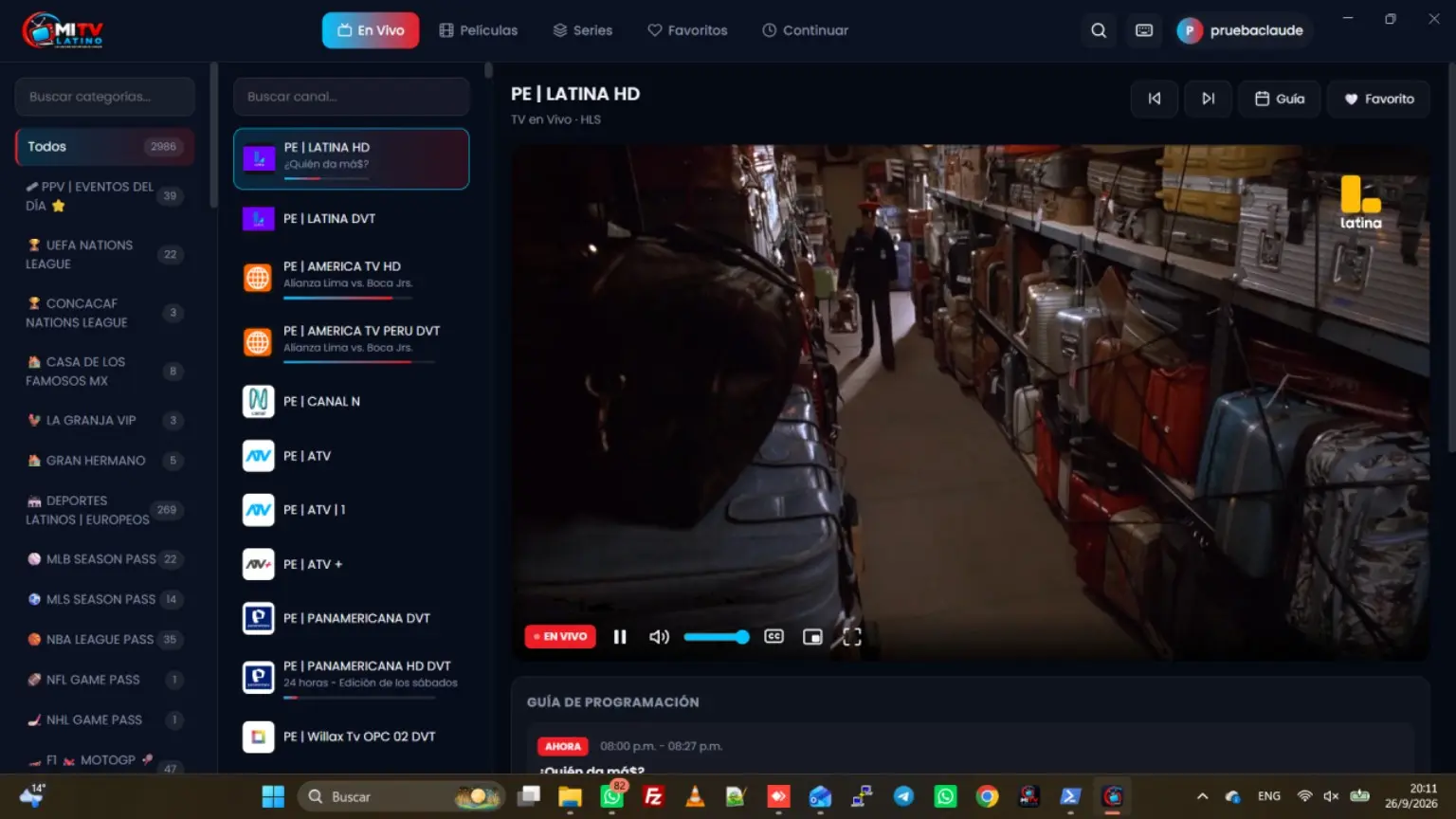The height and width of the screenshot is (819, 1456).
Task: Enter fullscreen video mode
Action: point(852,637)
